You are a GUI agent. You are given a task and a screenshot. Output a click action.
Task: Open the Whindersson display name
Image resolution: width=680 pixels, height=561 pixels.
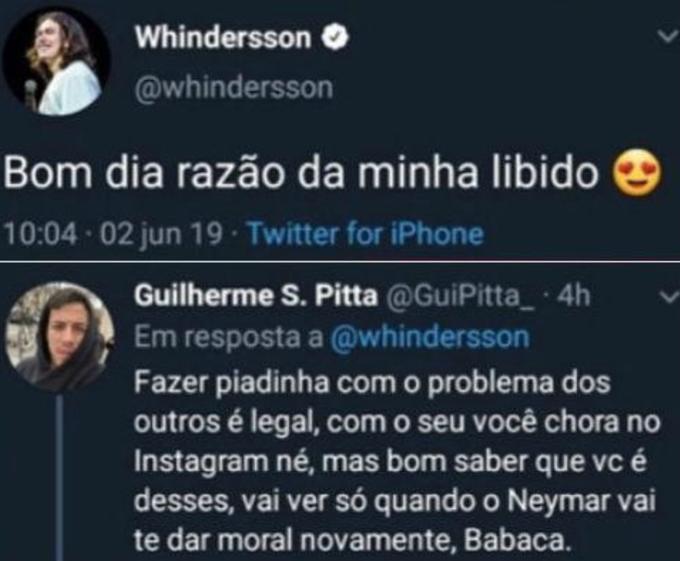click(x=223, y=37)
